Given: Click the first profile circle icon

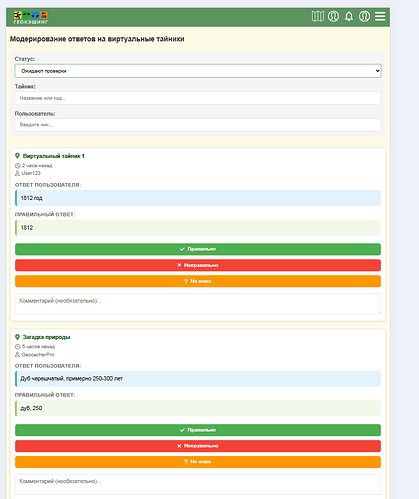Looking at the screenshot, I should tap(333, 16).
